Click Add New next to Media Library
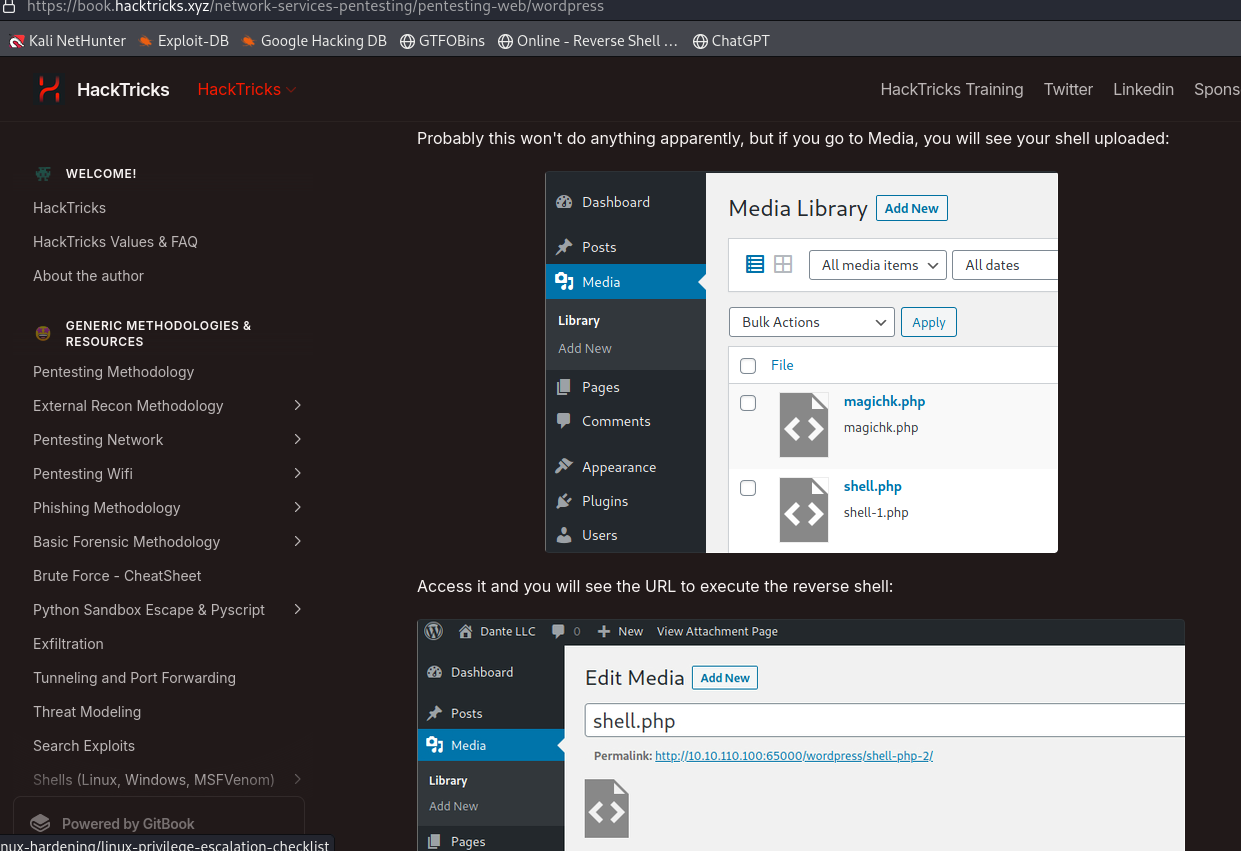The width and height of the screenshot is (1241, 851). [912, 208]
